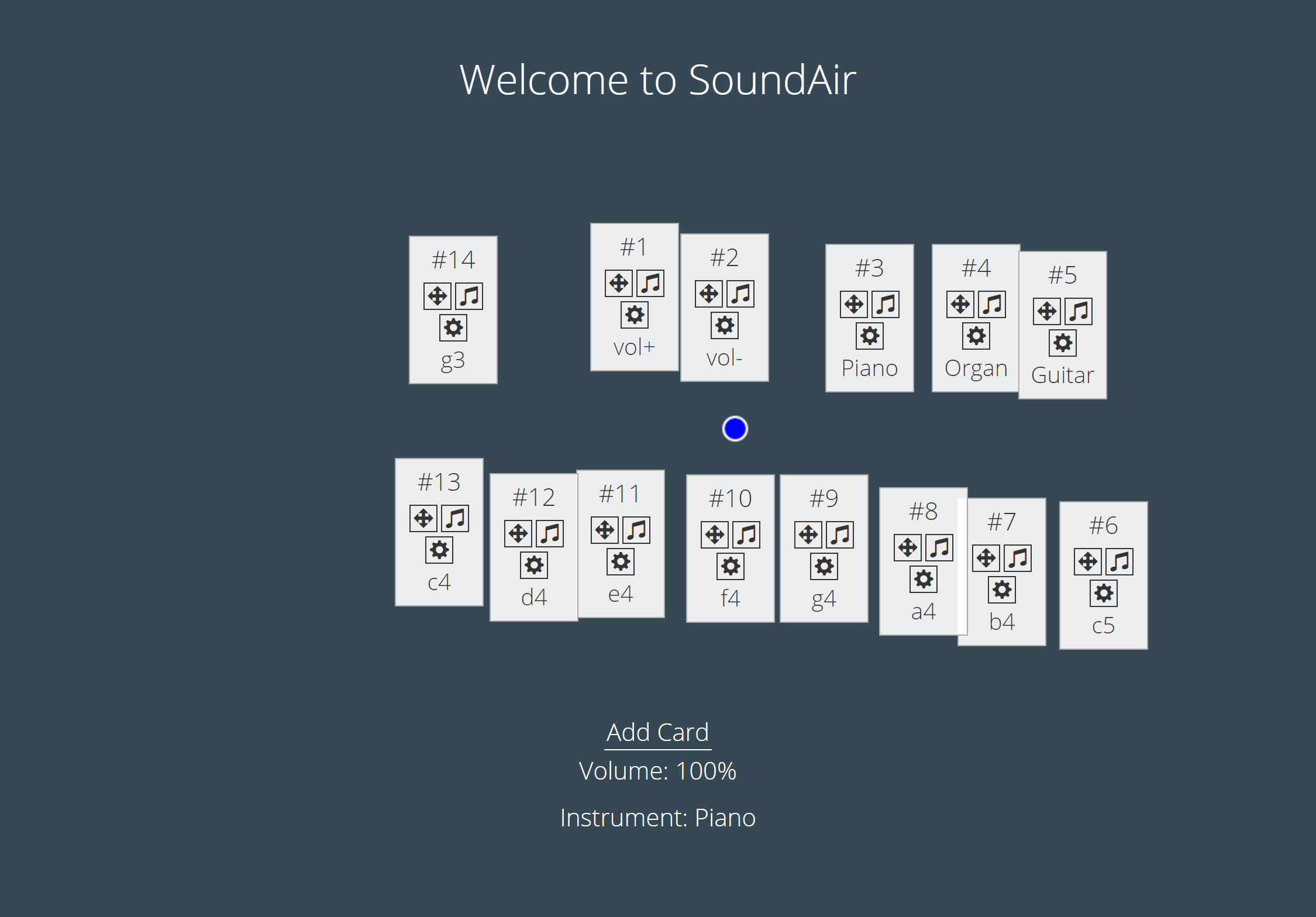
Task: Click the blue circle pointer
Action: [x=735, y=429]
